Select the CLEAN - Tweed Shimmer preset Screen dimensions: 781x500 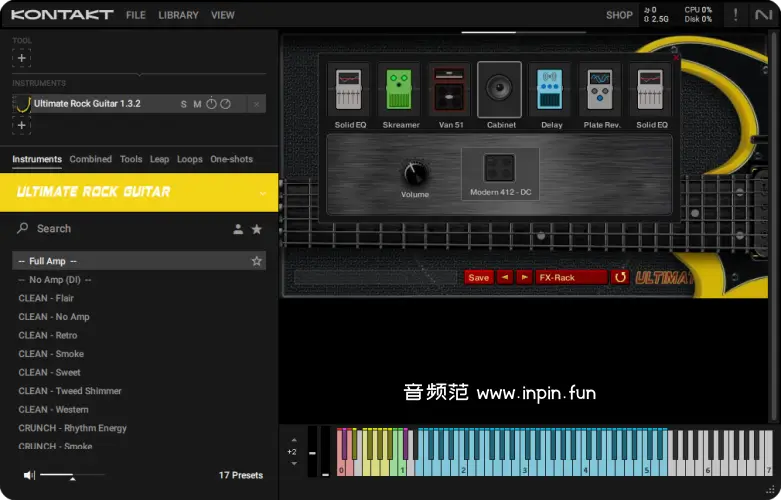coord(70,391)
